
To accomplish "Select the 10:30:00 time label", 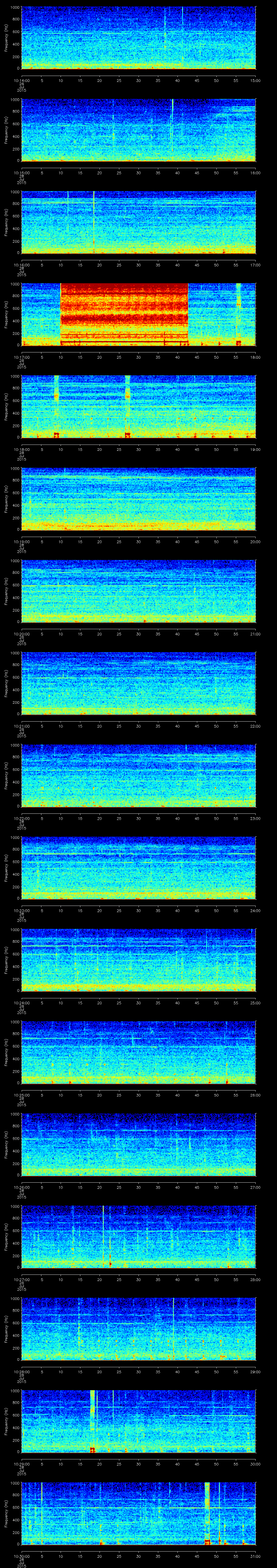I will point(21,1556).
